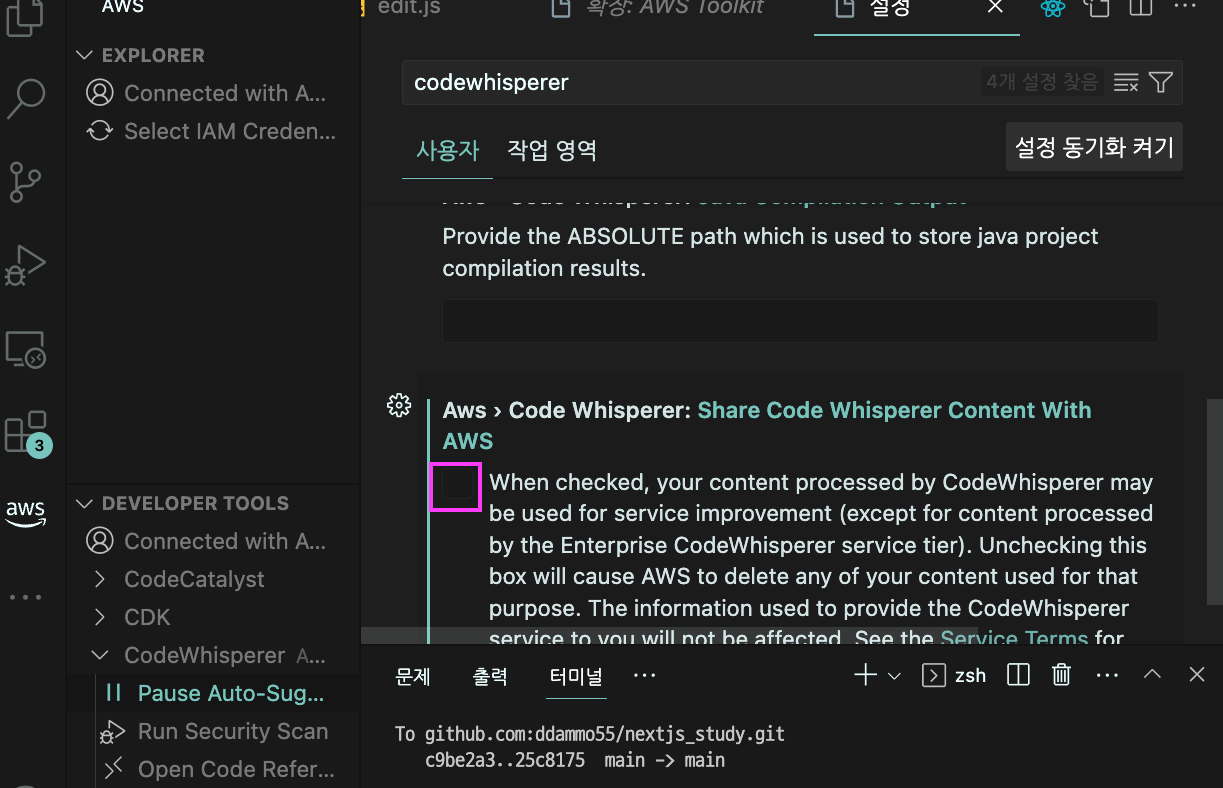The width and height of the screenshot is (1223, 788).
Task: Open the settings filter funnel
Action: click(x=1160, y=82)
